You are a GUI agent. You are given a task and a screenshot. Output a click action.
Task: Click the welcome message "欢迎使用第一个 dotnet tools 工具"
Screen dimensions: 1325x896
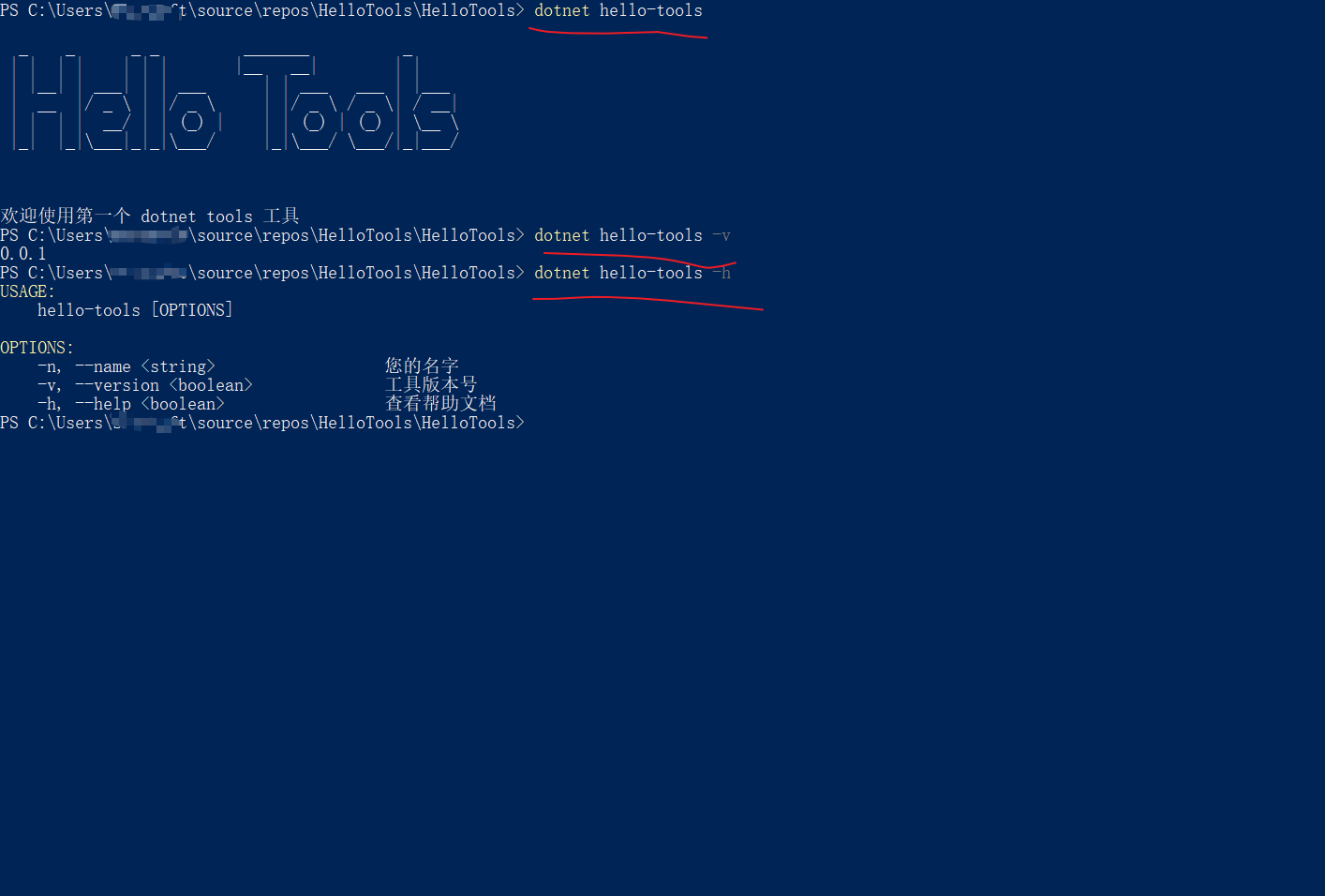[150, 217]
